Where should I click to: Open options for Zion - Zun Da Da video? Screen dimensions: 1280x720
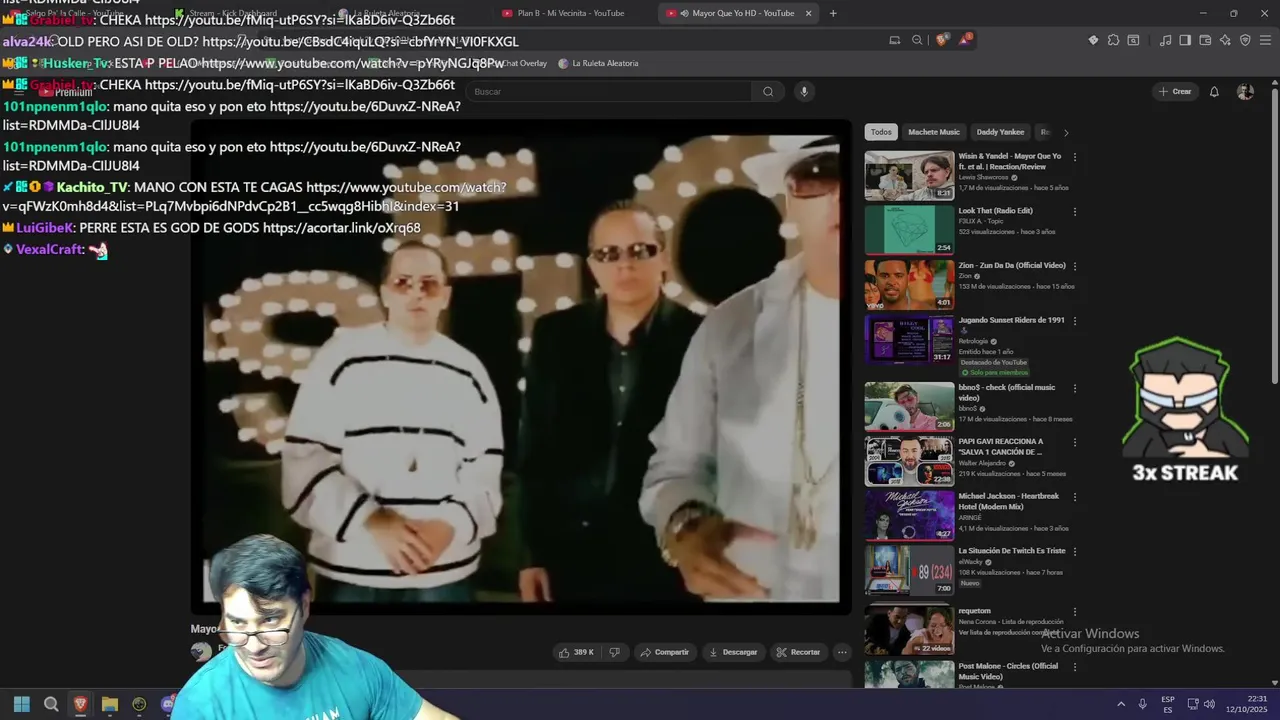[x=1075, y=266]
